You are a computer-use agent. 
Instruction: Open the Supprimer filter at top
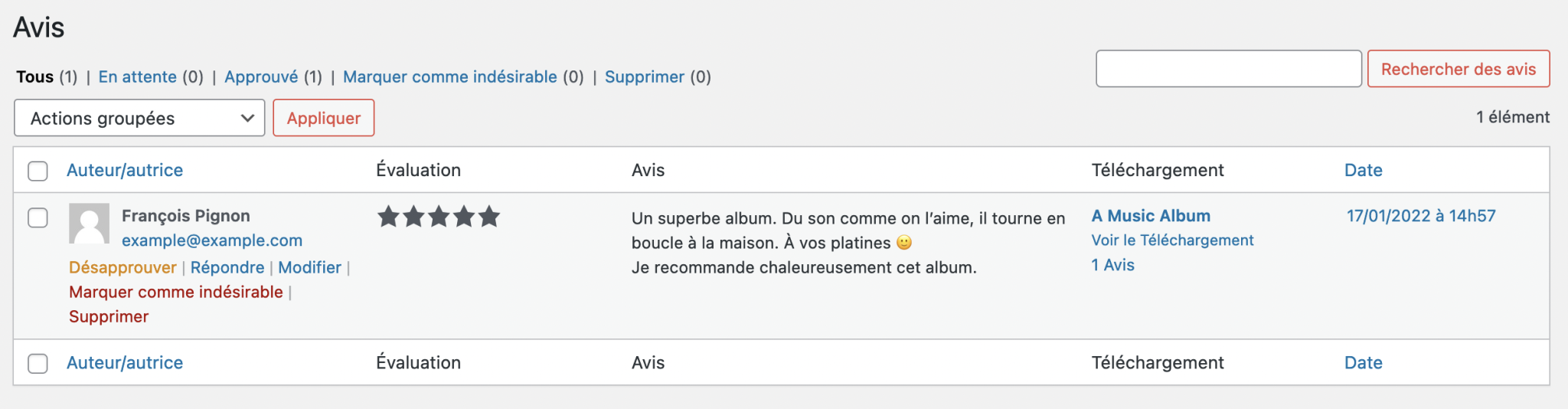(645, 77)
